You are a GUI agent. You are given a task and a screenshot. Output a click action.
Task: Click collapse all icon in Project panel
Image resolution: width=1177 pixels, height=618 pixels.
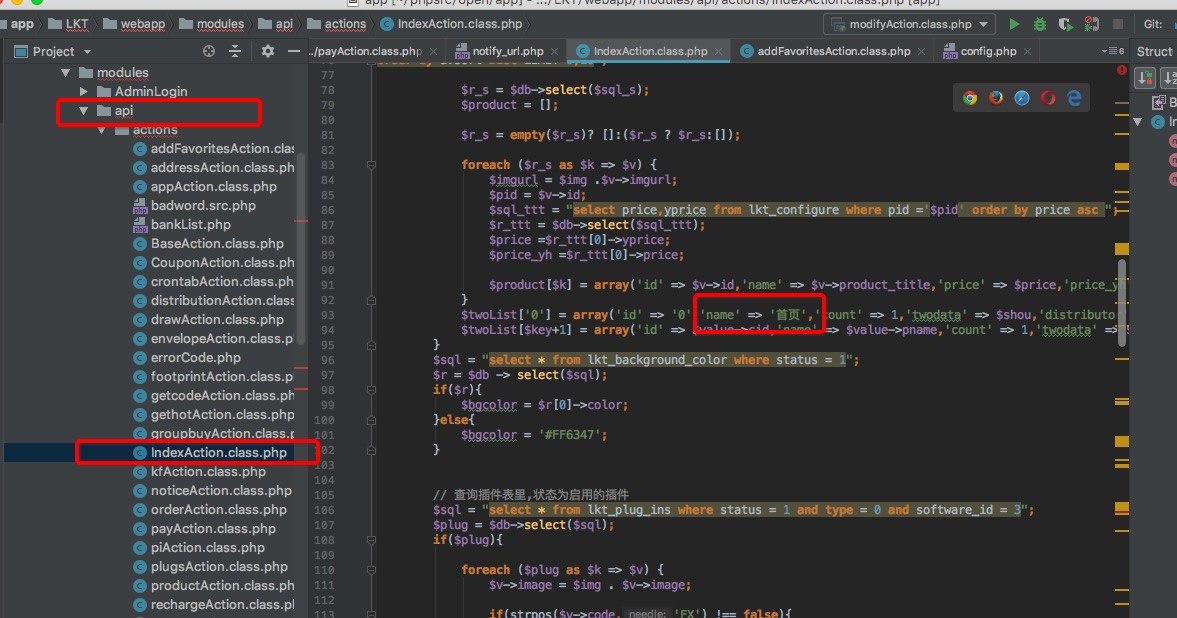pos(235,51)
